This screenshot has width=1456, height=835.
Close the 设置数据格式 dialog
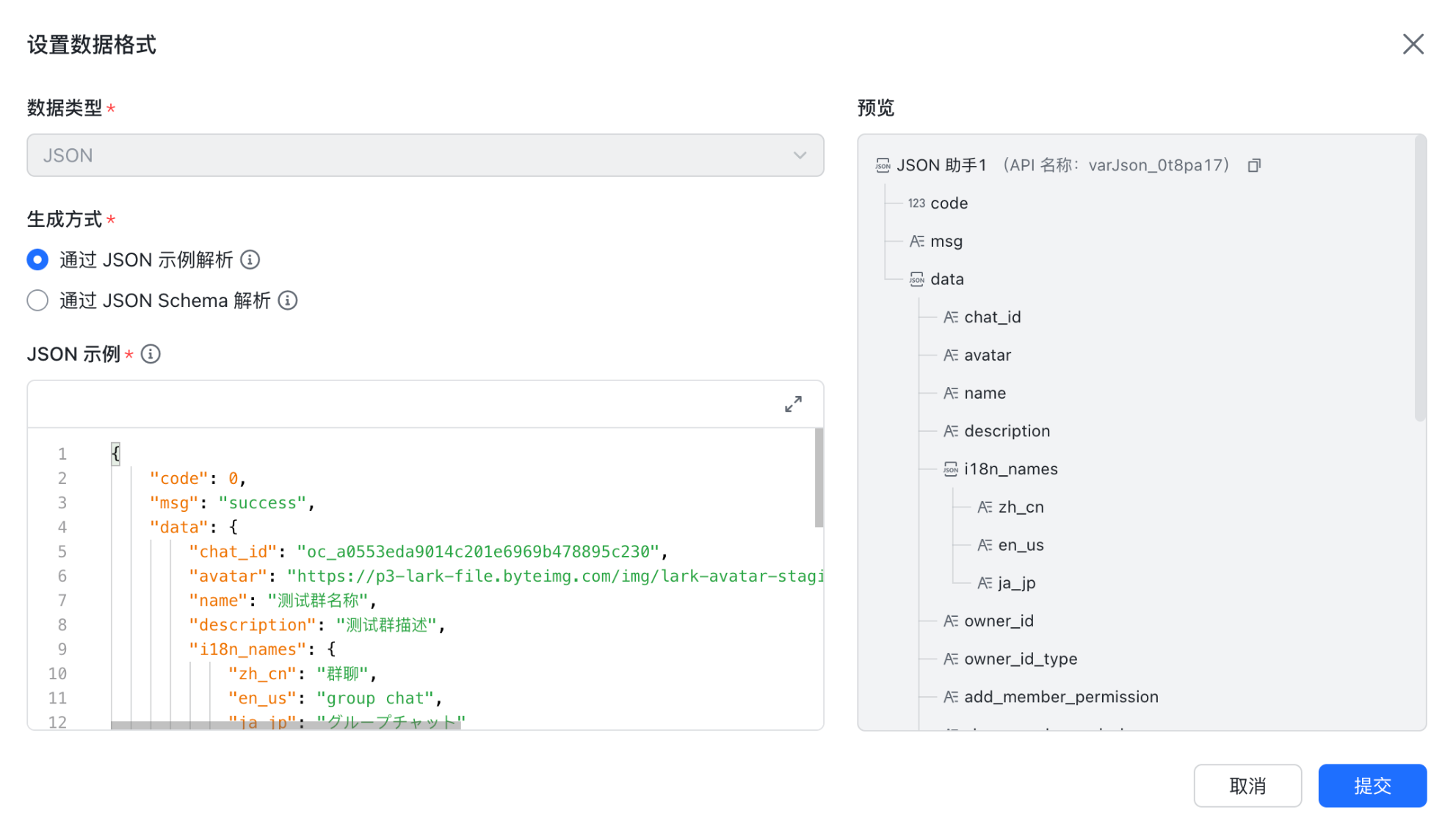(x=1413, y=44)
